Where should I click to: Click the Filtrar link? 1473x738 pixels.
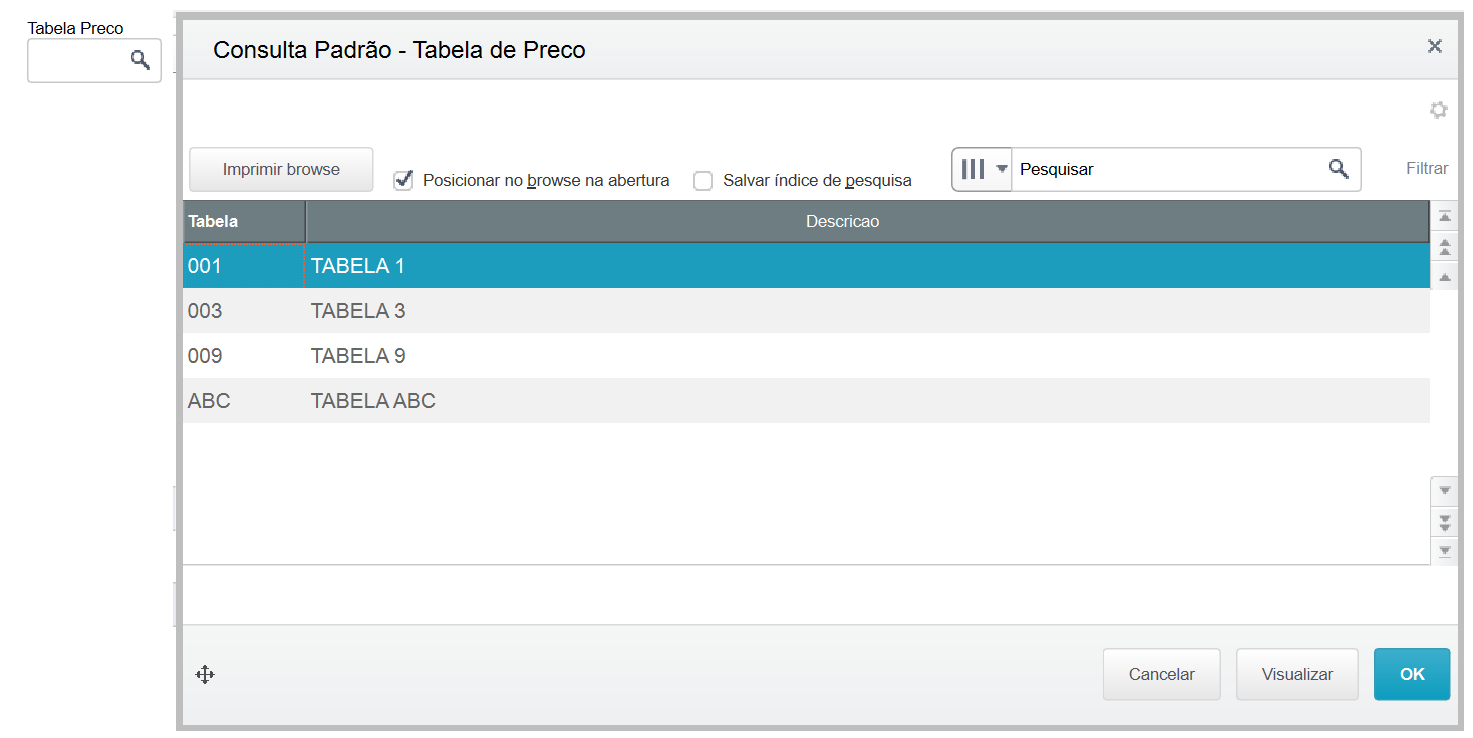[x=1426, y=169]
